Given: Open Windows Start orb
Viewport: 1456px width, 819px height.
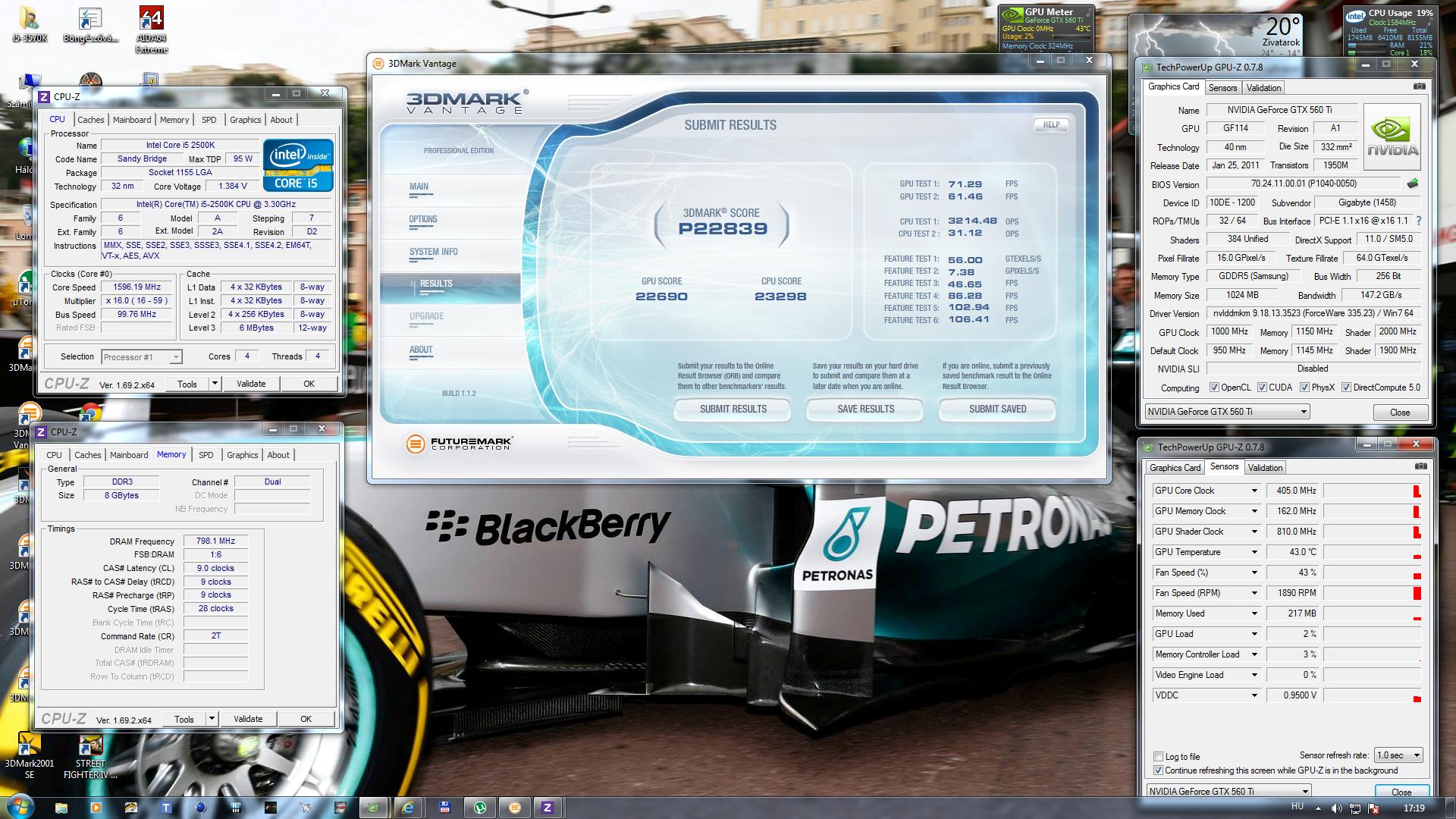Looking at the screenshot, I should tap(20, 805).
